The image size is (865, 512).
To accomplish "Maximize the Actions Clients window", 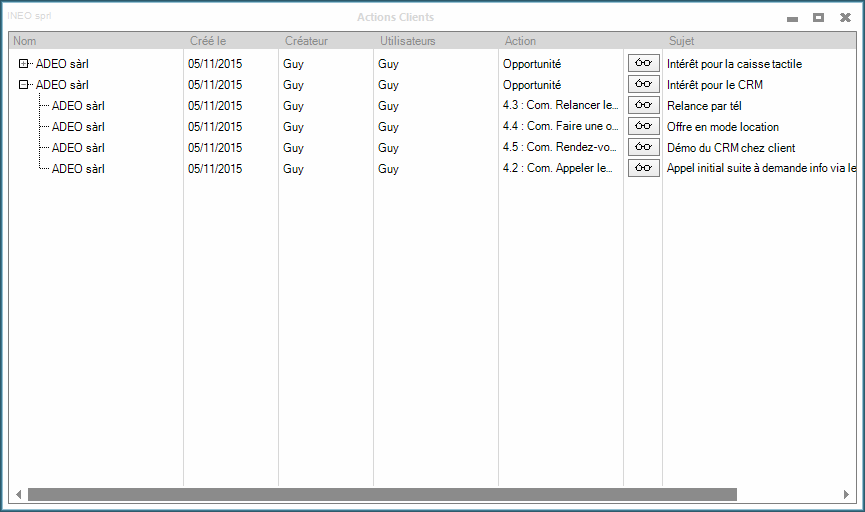I will (x=818, y=17).
